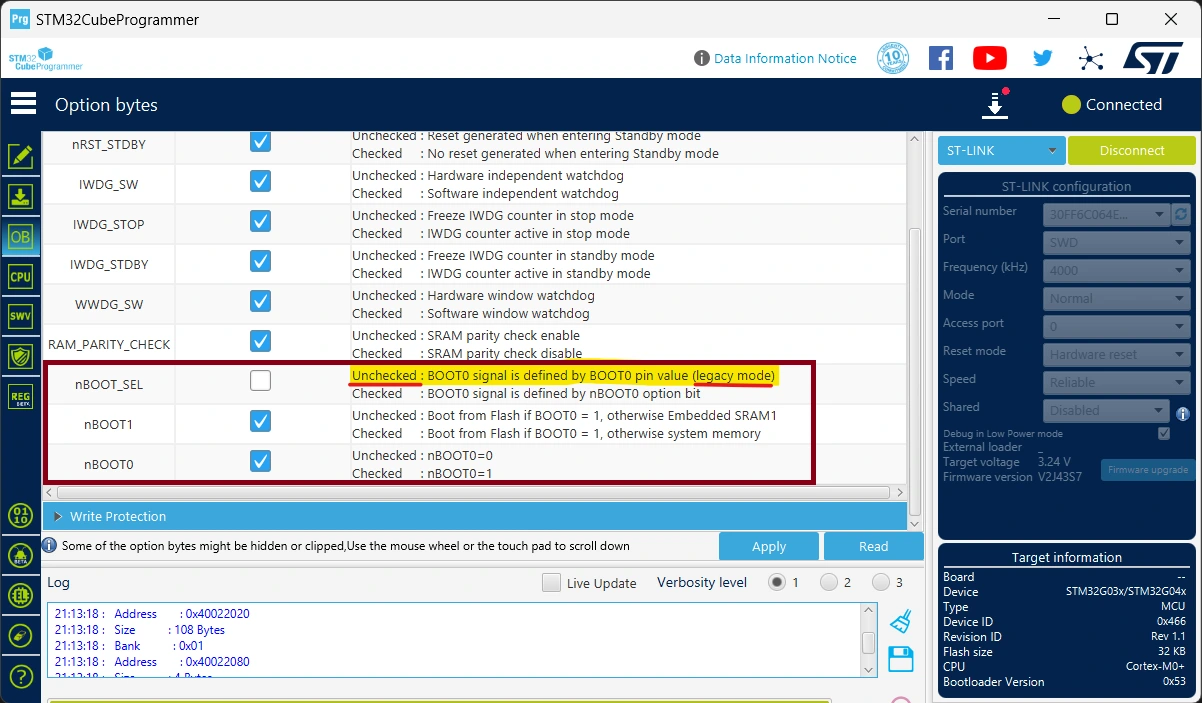Image resolution: width=1202 pixels, height=703 pixels.
Task: Click the Apply button
Action: click(x=769, y=546)
